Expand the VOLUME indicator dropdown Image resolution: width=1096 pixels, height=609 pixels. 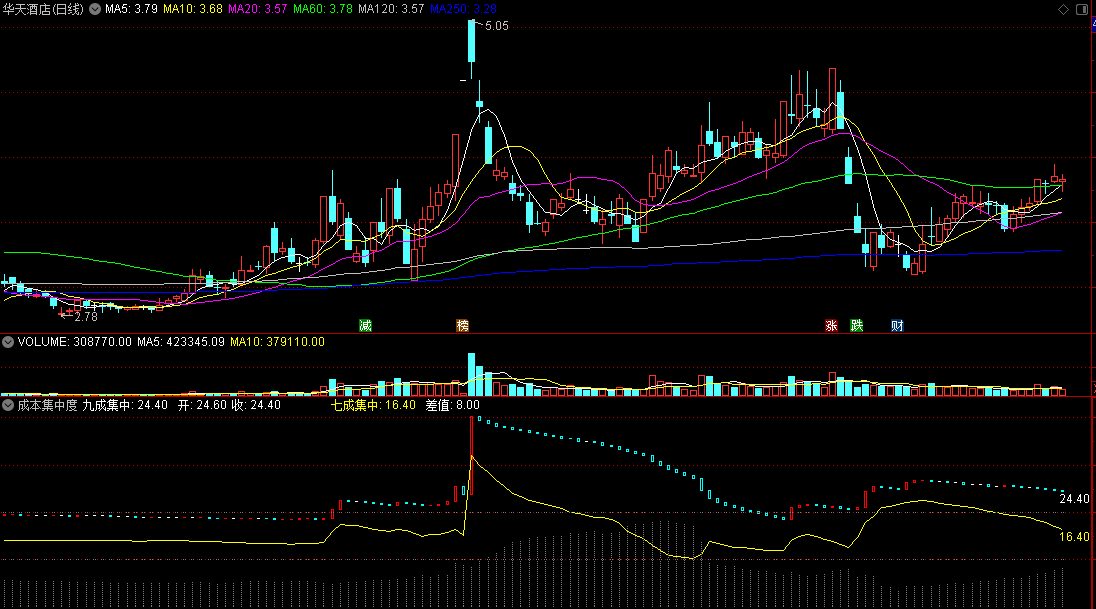click(8, 342)
